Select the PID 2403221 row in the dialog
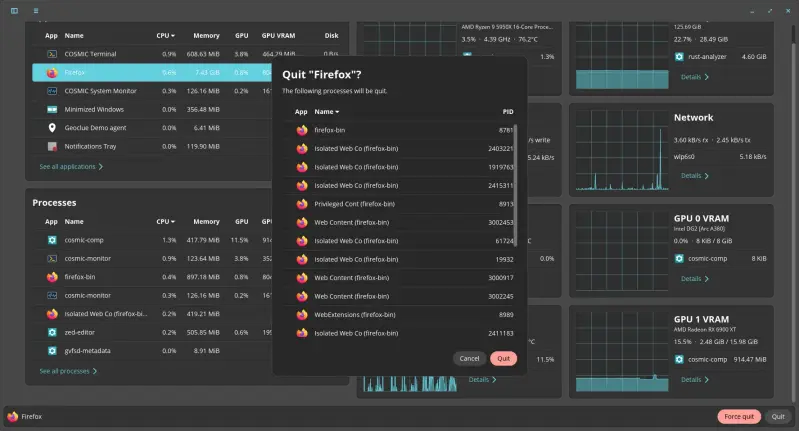The image size is (799, 431). [400, 149]
